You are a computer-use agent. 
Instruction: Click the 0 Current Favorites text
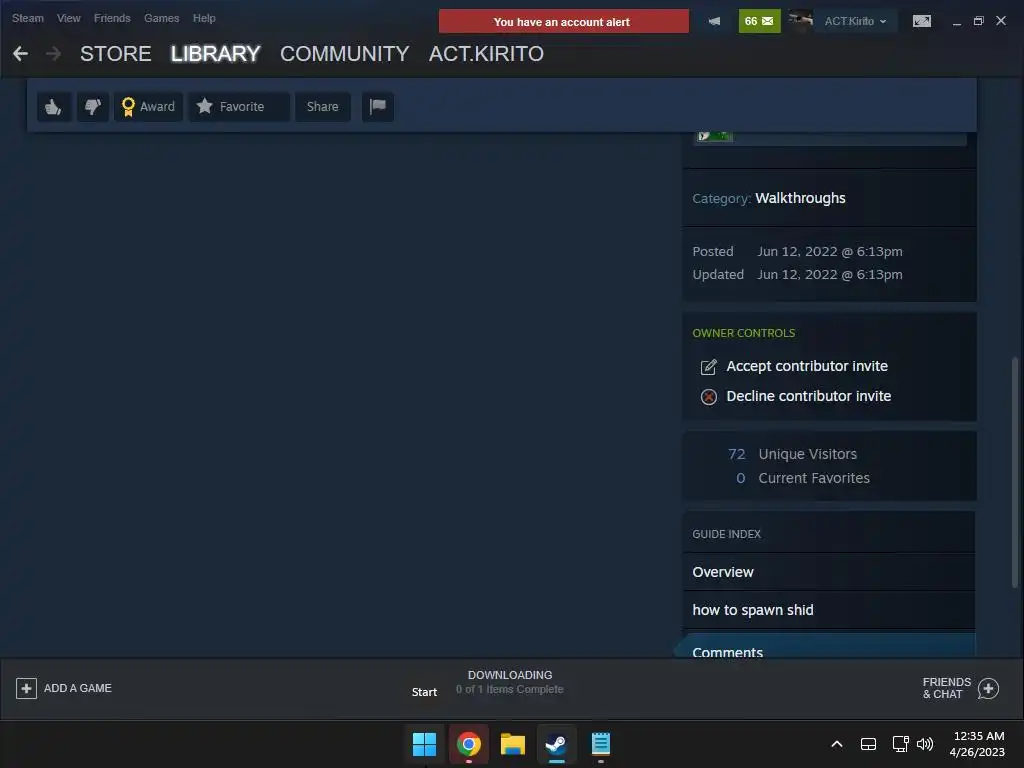(x=803, y=478)
